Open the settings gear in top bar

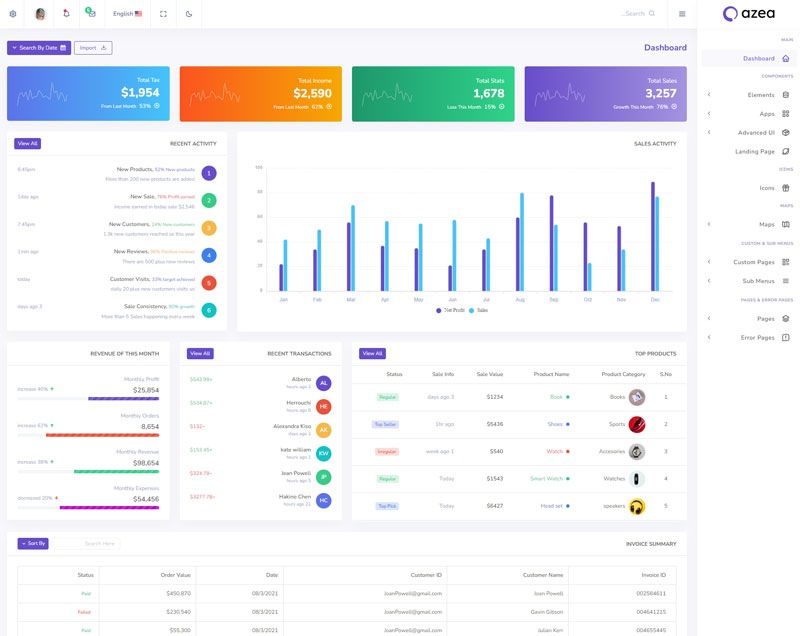pyautogui.click(x=13, y=14)
